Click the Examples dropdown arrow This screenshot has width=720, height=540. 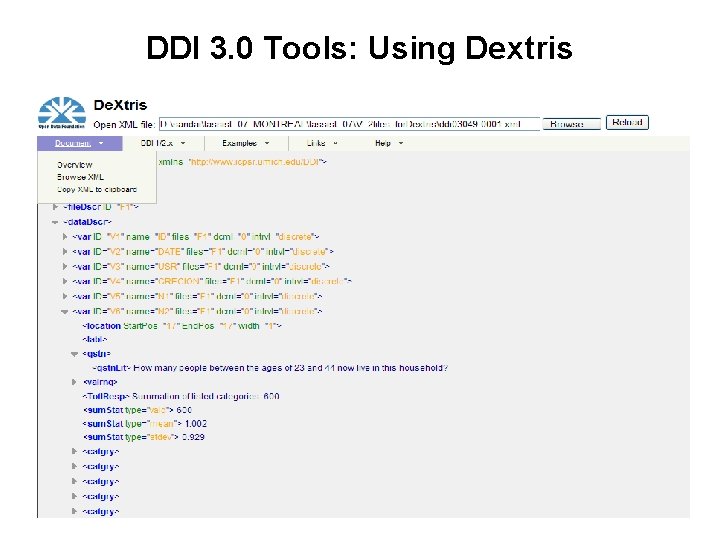click(x=267, y=143)
